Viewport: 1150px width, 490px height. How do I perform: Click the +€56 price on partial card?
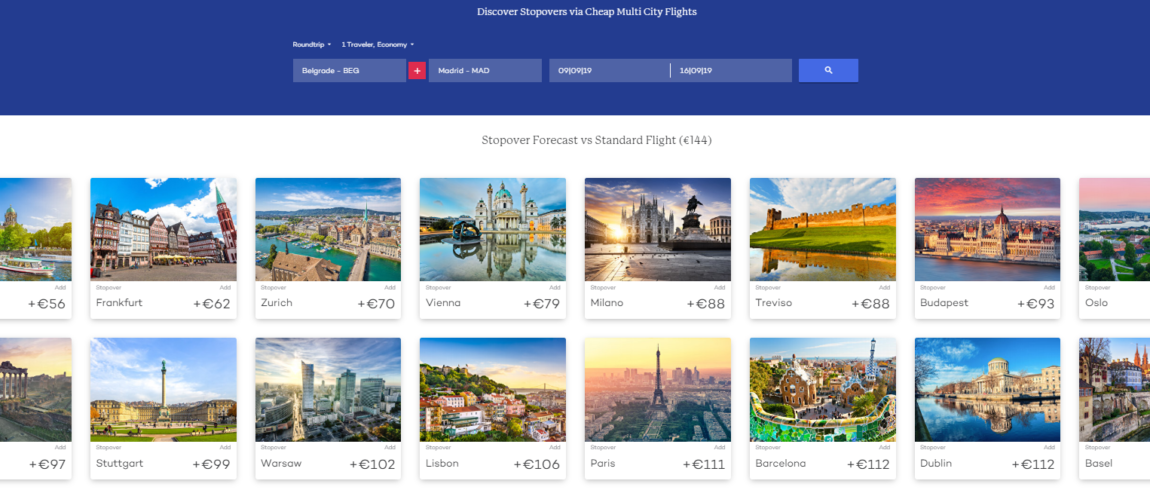47,304
